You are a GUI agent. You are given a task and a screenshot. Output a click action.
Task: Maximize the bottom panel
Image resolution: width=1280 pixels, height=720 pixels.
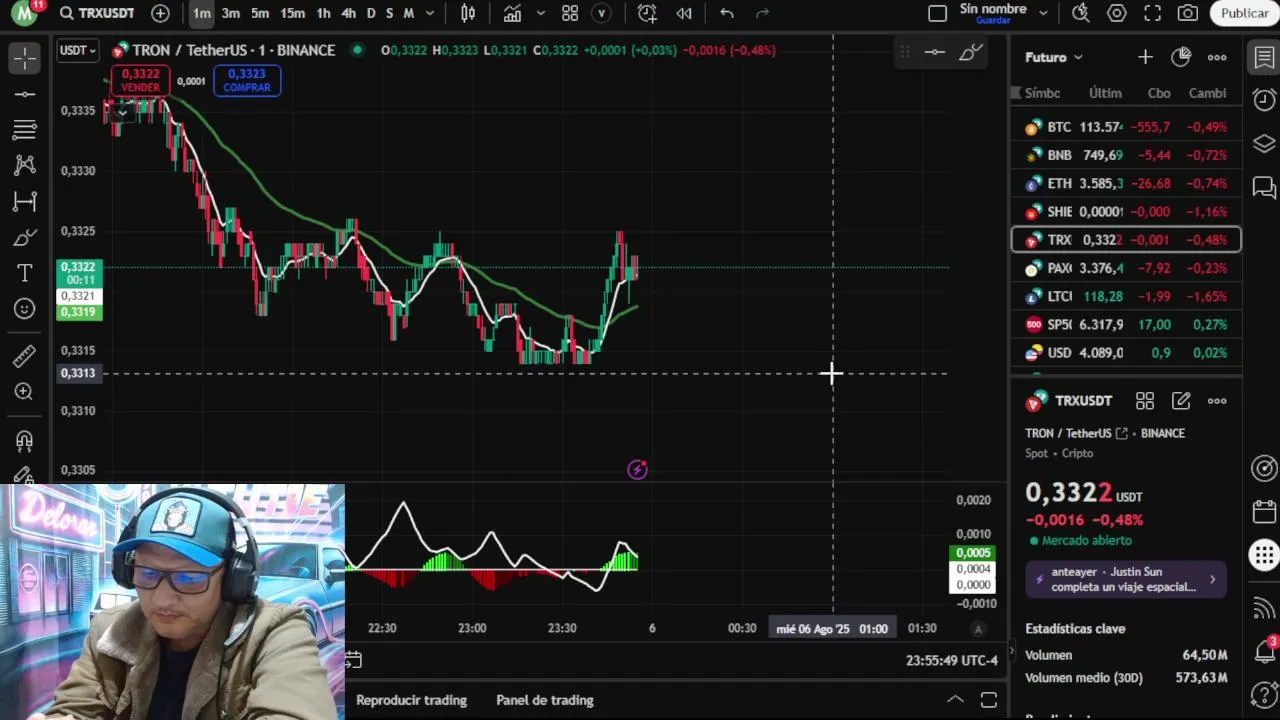[989, 700]
